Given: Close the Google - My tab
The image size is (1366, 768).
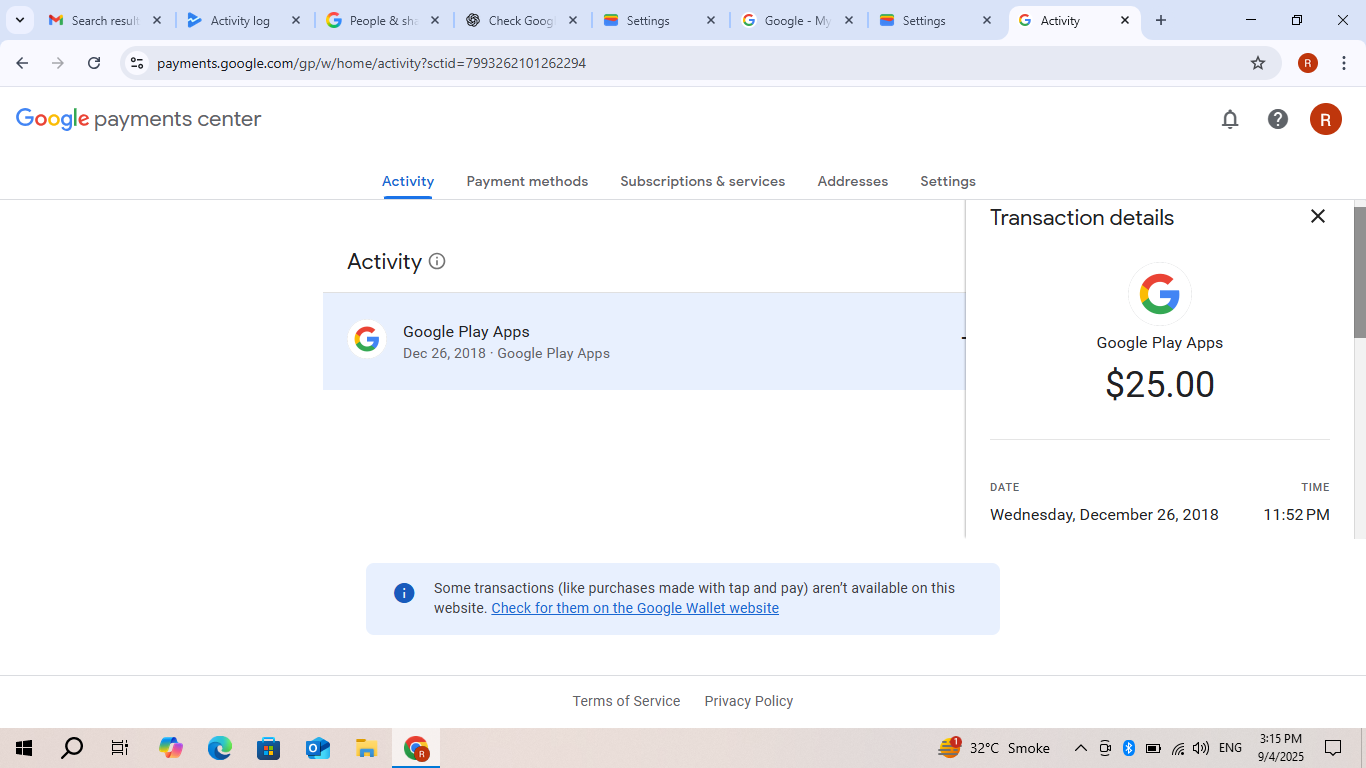Looking at the screenshot, I should pyautogui.click(x=849, y=20).
